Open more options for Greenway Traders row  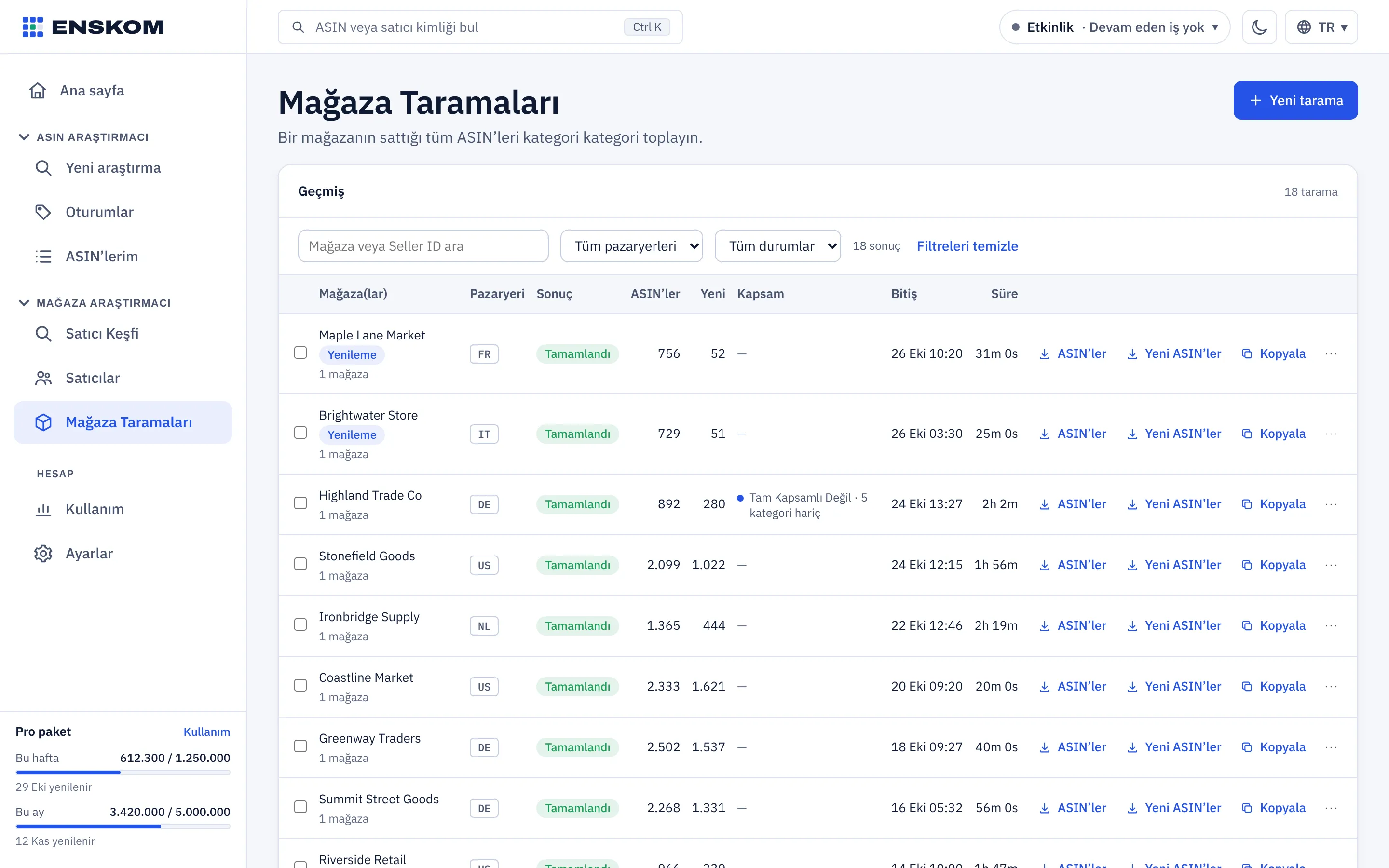[1331, 747]
